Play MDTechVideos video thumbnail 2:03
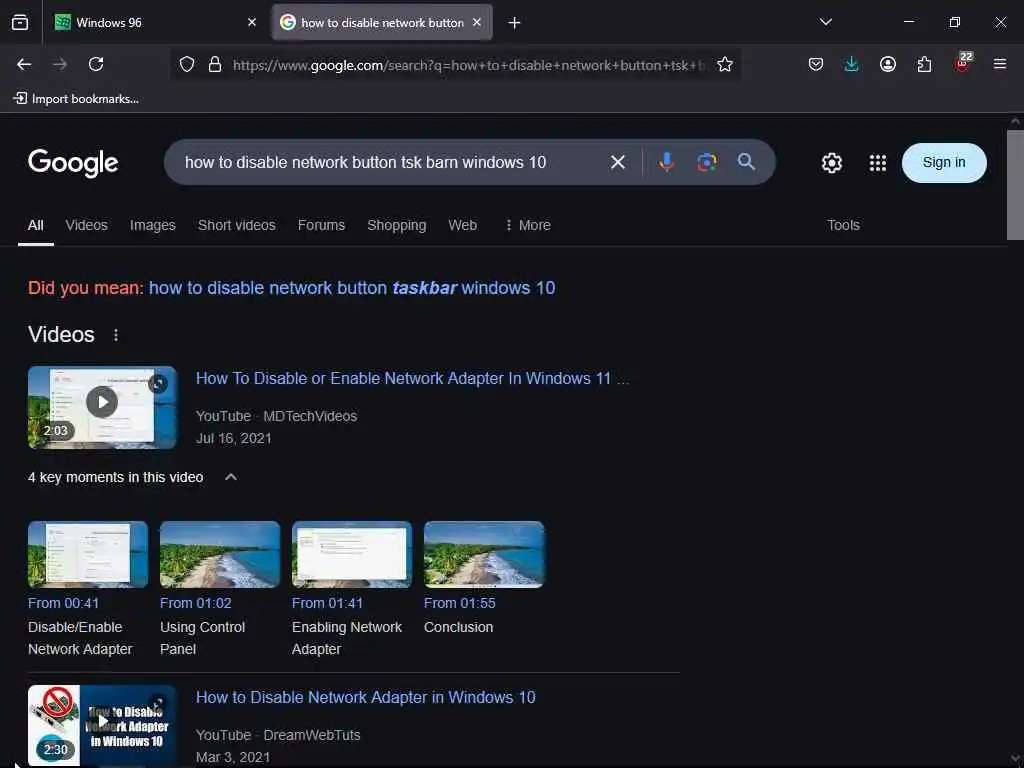The image size is (1024, 768). [102, 408]
